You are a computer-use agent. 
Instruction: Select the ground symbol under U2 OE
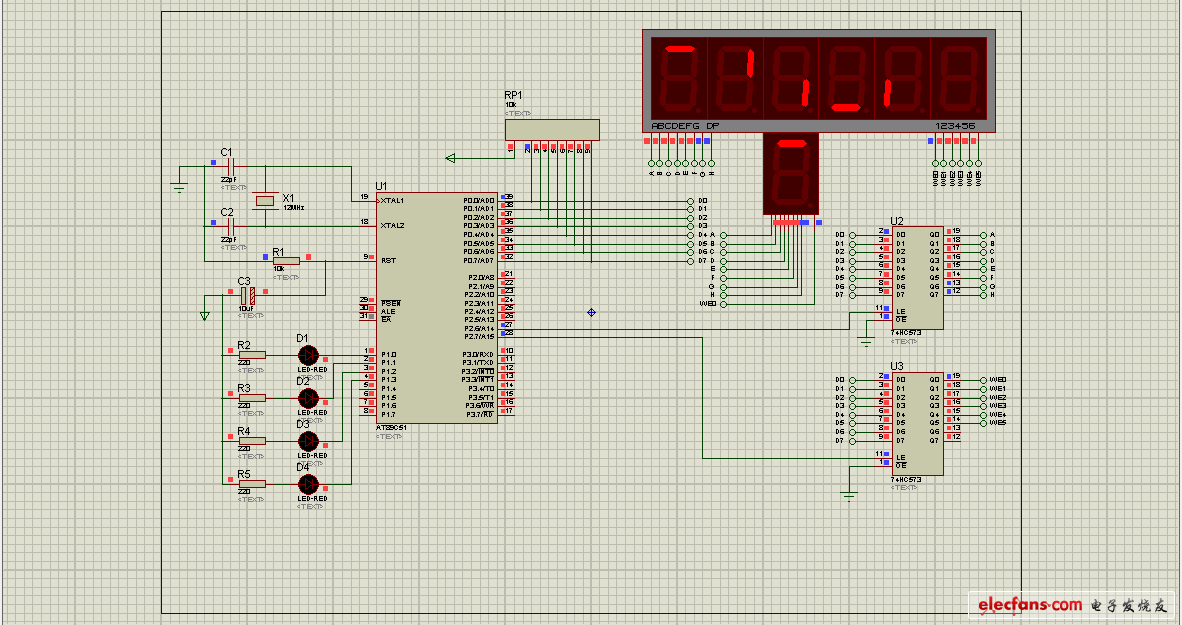click(x=865, y=342)
